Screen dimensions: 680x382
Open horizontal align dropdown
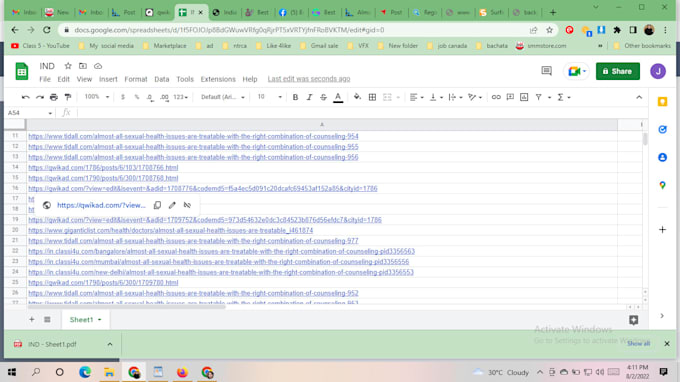click(416, 97)
